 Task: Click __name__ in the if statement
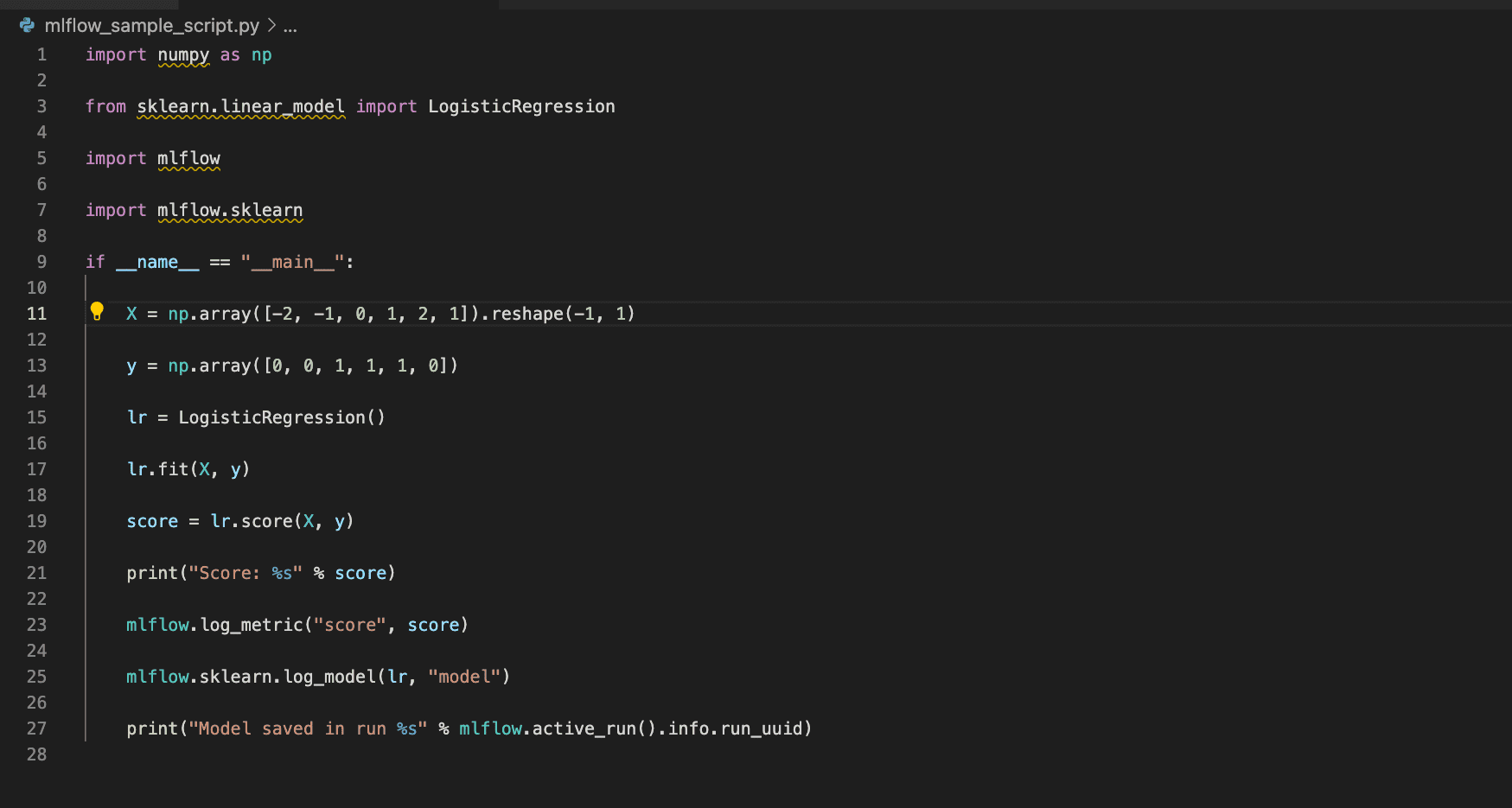pos(157,262)
